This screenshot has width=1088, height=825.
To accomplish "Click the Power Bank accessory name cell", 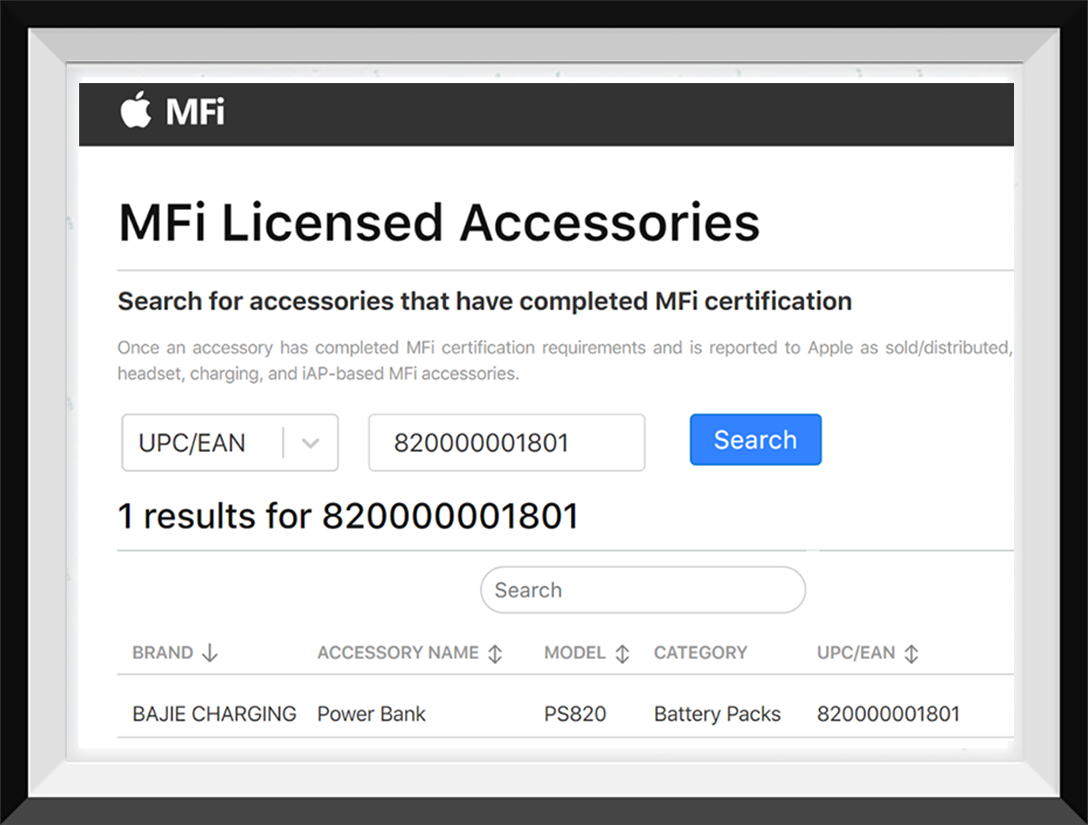I will pyautogui.click(x=371, y=713).
